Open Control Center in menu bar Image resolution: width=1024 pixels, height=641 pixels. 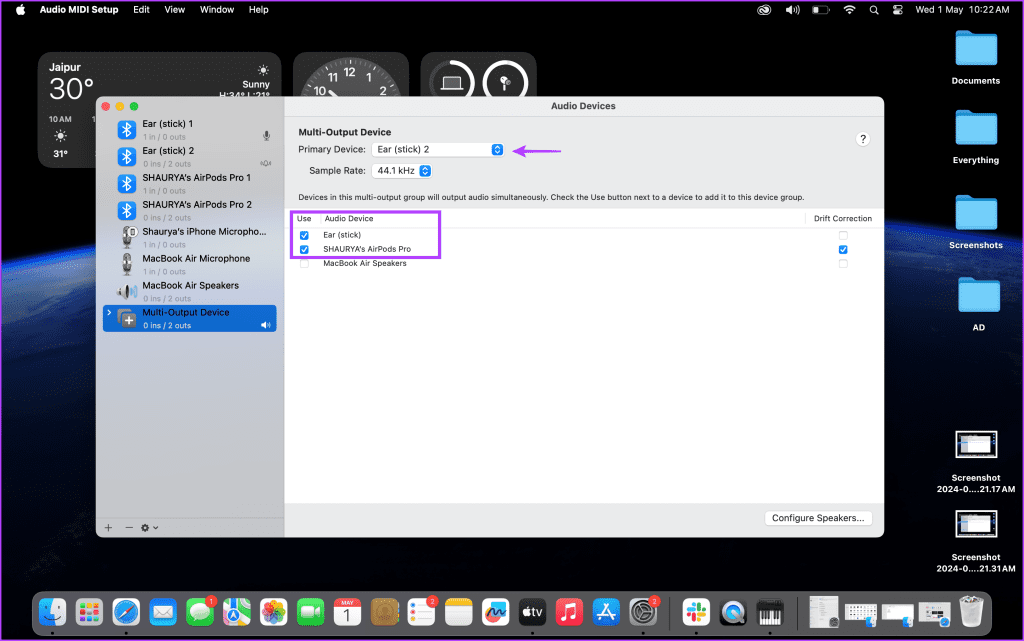coord(898,10)
